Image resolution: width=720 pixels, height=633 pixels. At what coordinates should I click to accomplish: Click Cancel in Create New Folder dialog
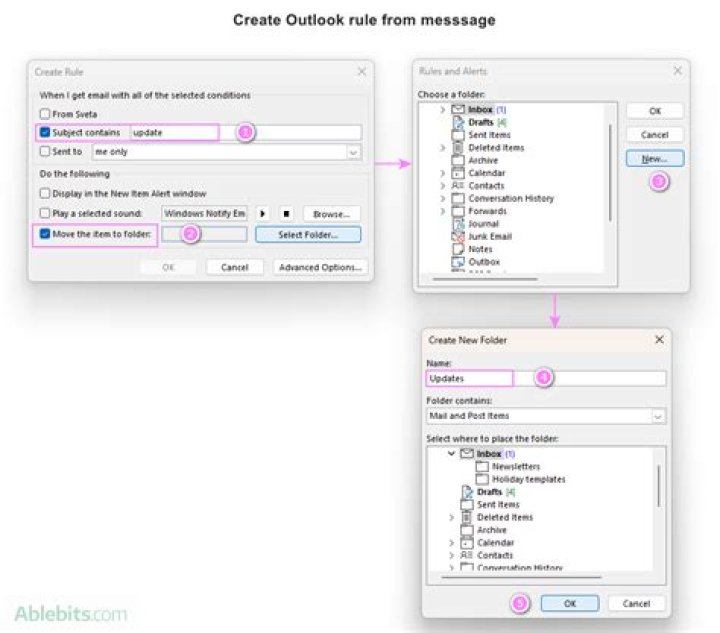click(636, 603)
